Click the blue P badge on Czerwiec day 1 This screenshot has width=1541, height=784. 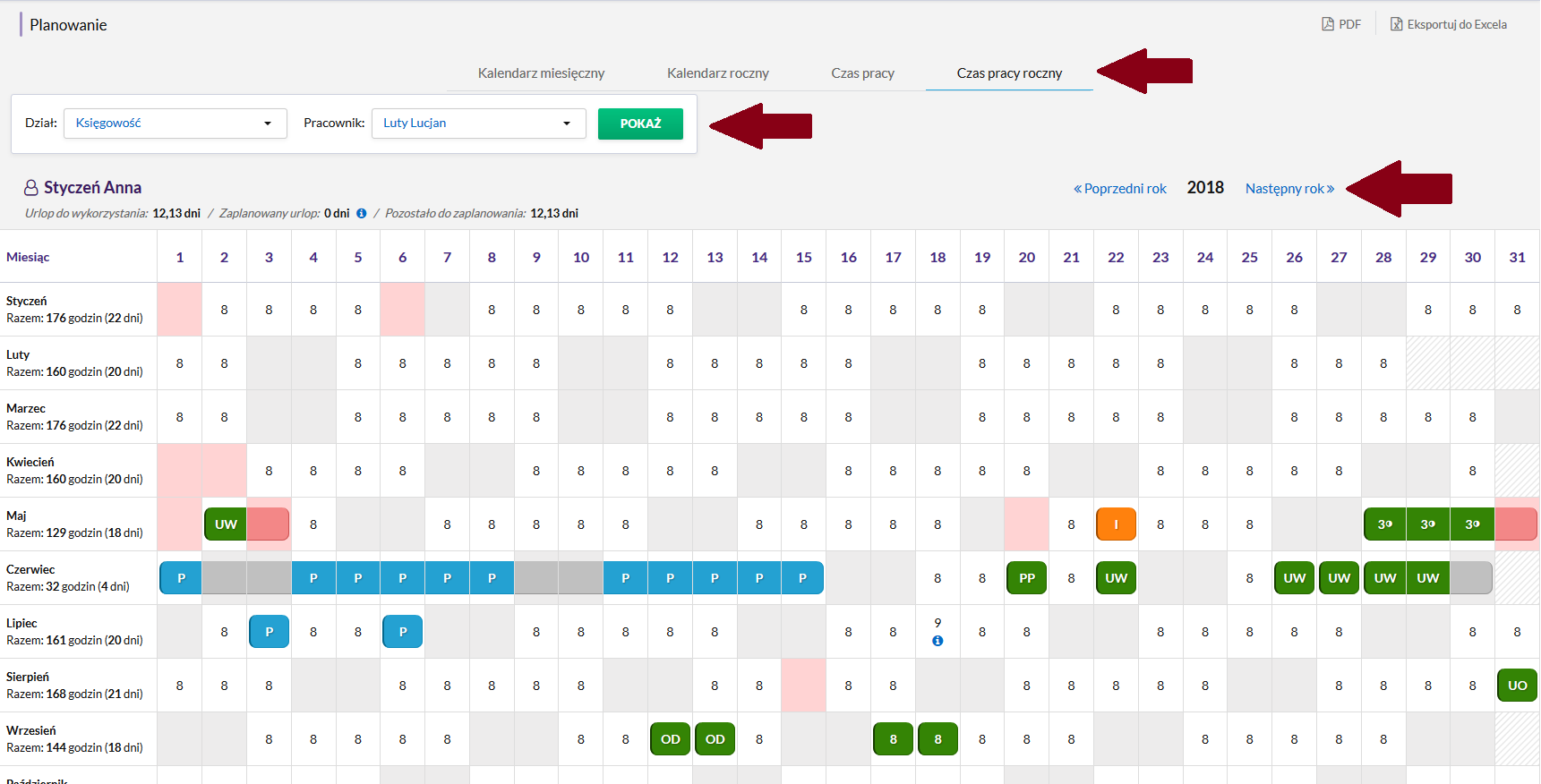pyautogui.click(x=181, y=578)
